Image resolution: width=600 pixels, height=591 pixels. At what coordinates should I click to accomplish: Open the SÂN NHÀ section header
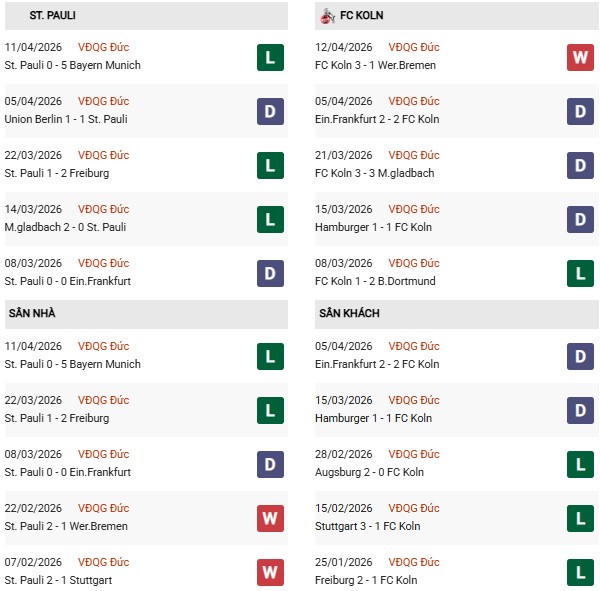(x=33, y=313)
